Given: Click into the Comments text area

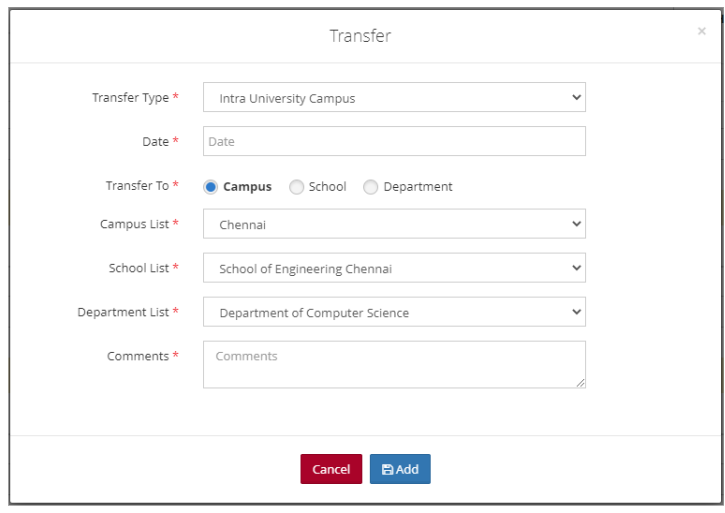Looking at the screenshot, I should 394,364.
